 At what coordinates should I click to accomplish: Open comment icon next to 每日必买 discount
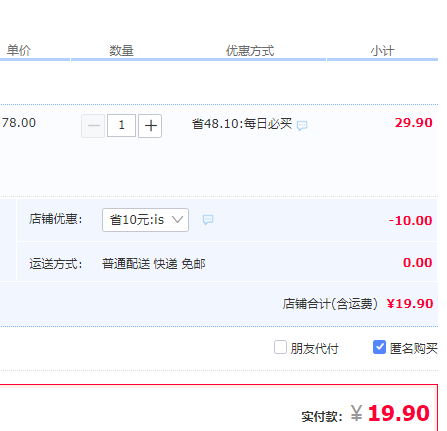302,125
